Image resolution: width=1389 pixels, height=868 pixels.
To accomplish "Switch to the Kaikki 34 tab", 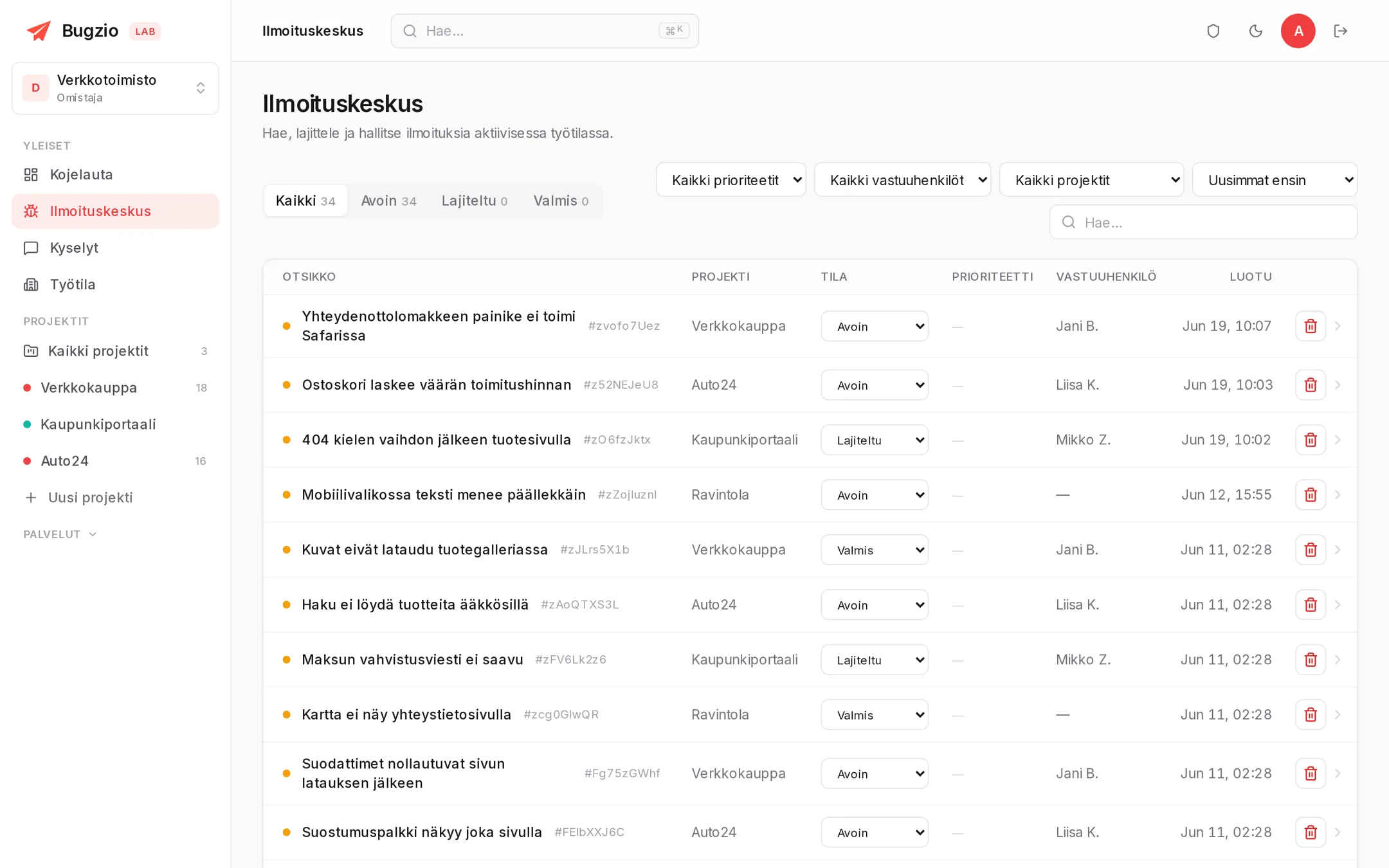I will (305, 201).
